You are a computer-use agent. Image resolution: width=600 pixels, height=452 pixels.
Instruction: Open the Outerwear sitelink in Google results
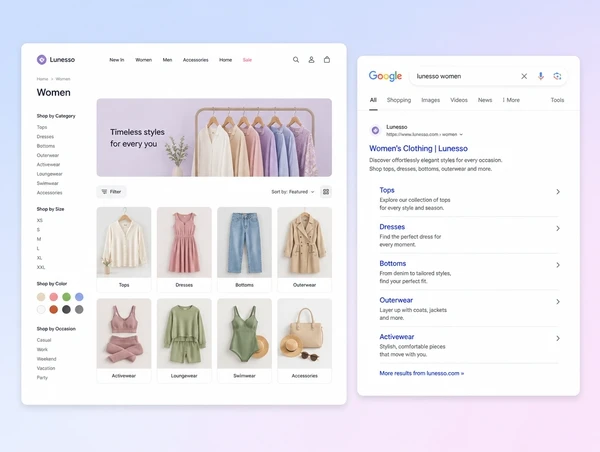pyautogui.click(x=396, y=300)
